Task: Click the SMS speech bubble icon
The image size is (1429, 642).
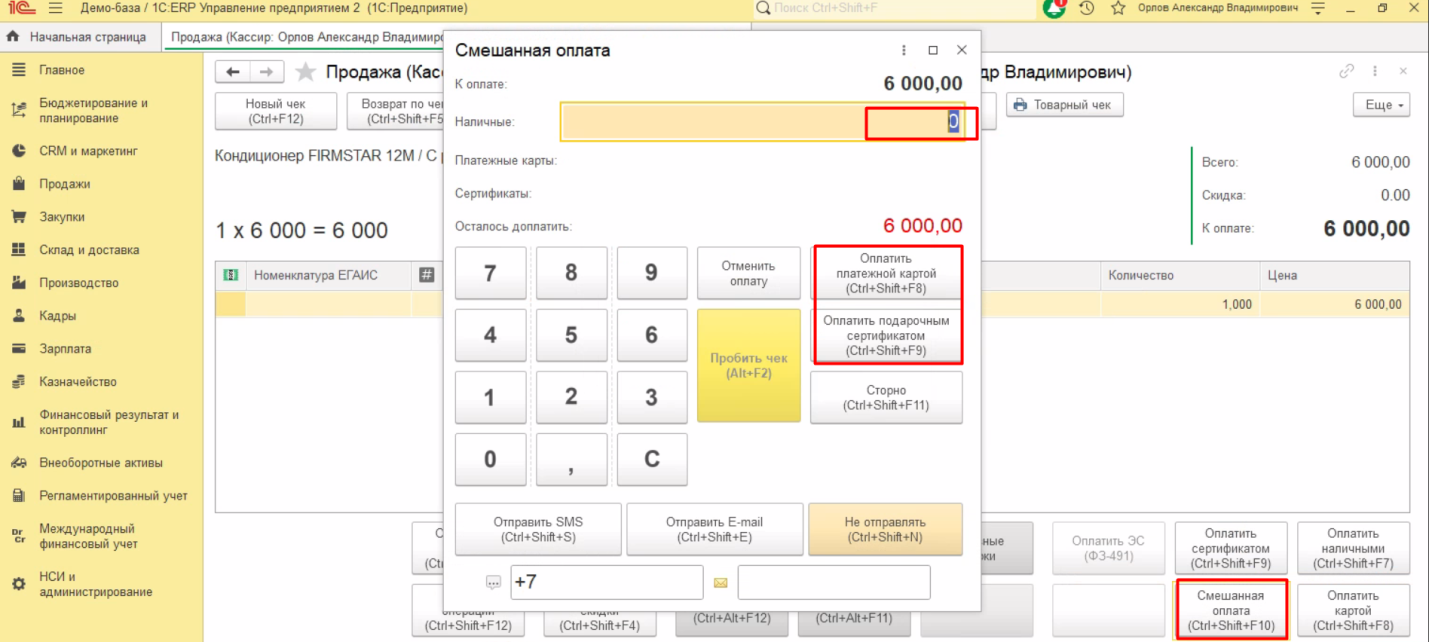Action: (x=493, y=582)
